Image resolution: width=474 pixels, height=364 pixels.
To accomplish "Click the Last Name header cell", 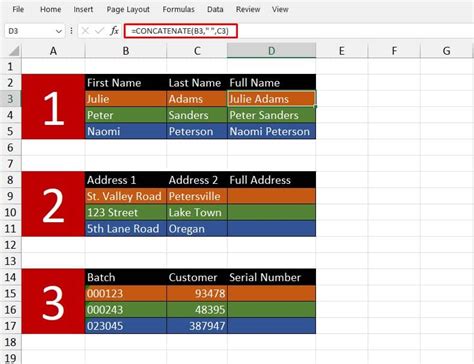I will 197,83.
